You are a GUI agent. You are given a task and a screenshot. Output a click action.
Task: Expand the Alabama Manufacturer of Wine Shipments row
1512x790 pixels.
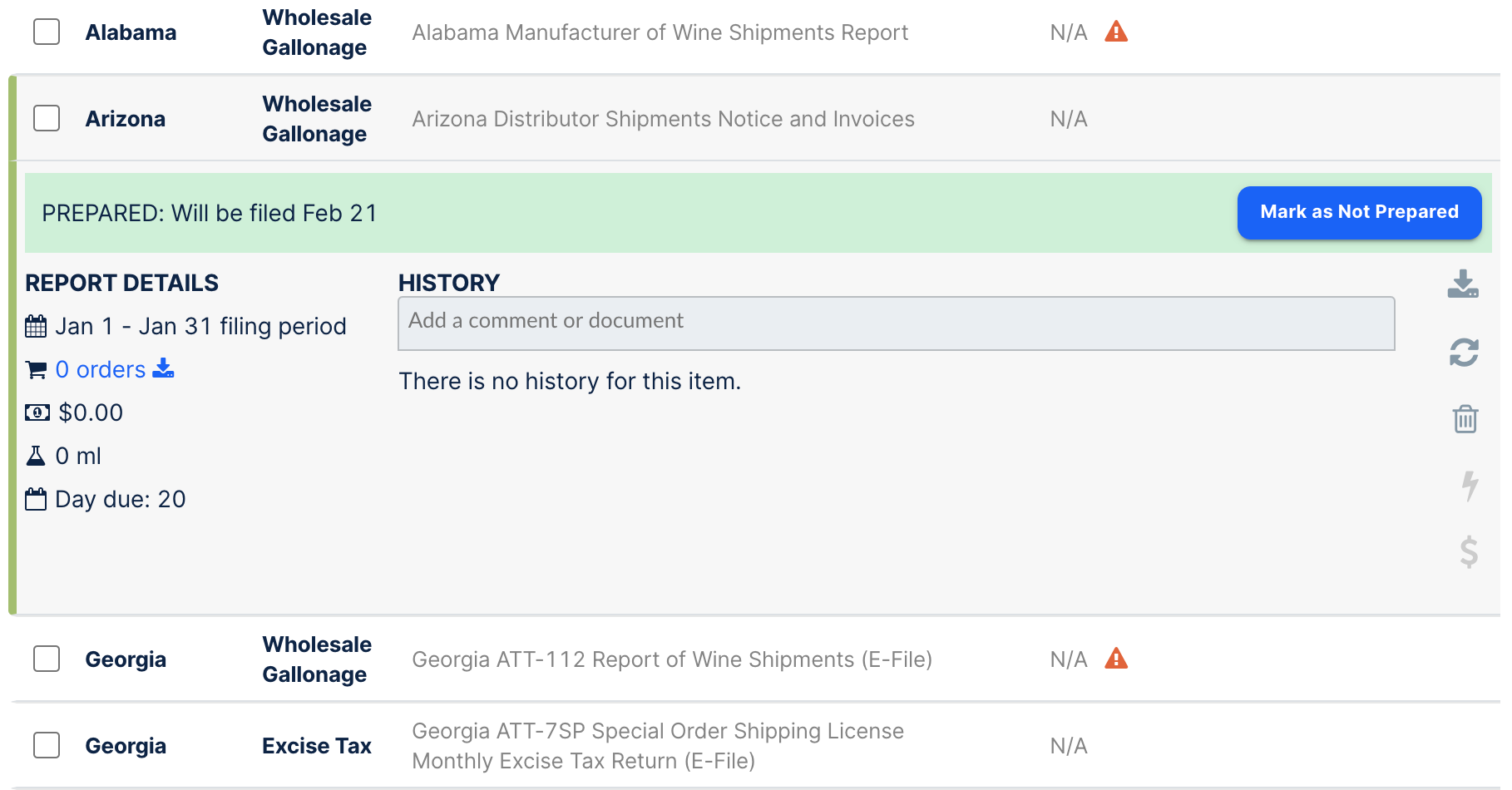coord(660,32)
